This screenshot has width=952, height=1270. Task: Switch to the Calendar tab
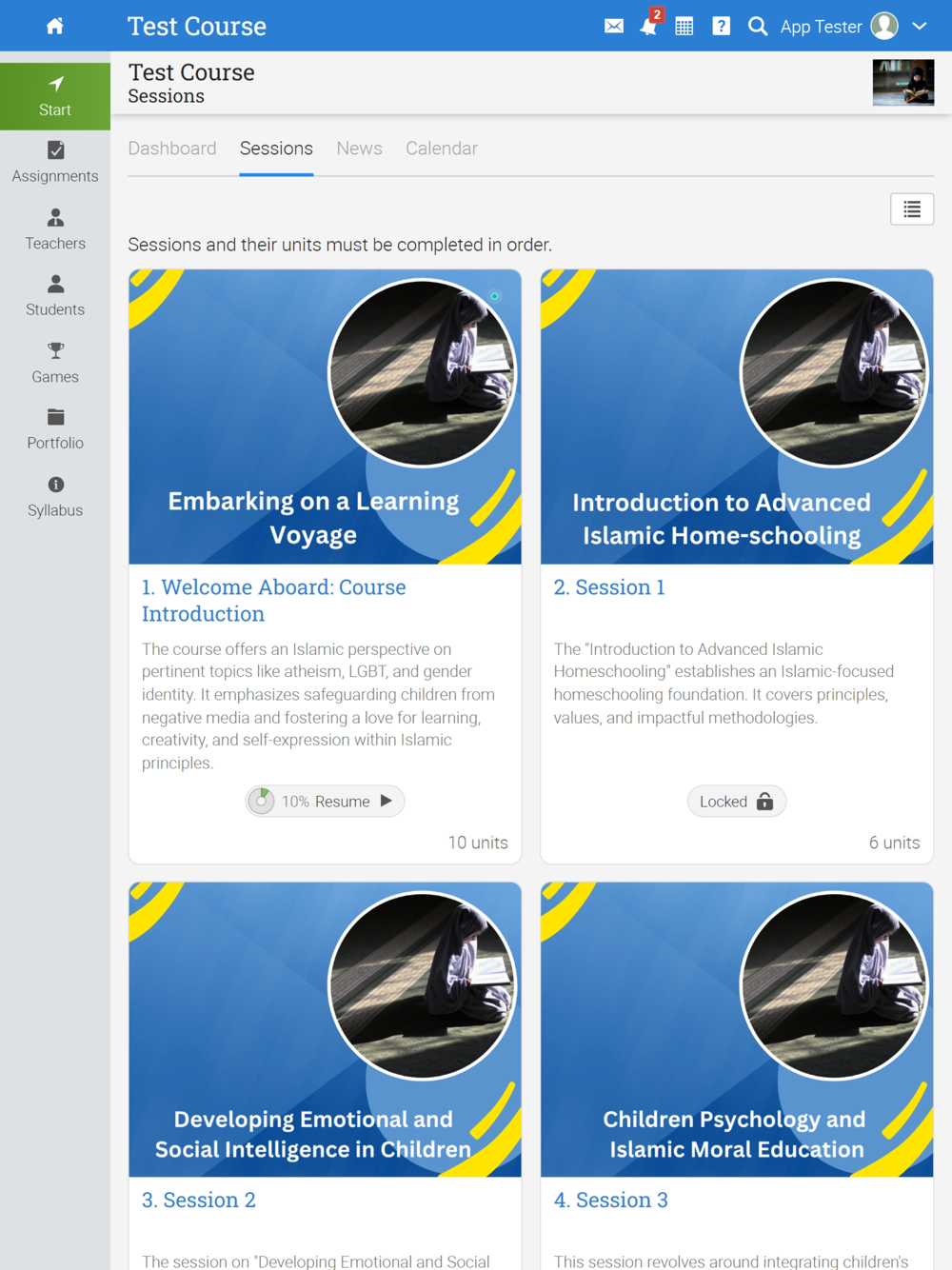(x=442, y=149)
